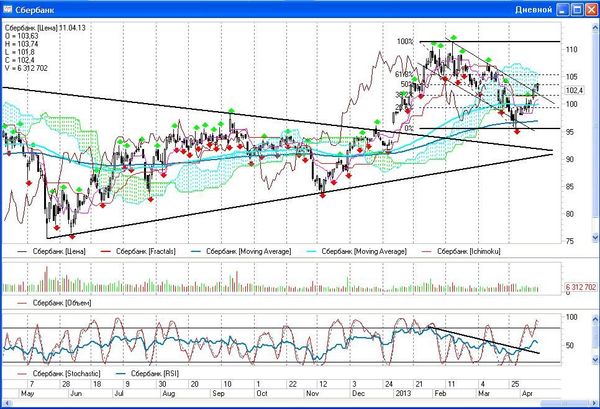Click the price panel's lower scroll arrow
The width and height of the screenshot is (600, 409).
(595, 238)
